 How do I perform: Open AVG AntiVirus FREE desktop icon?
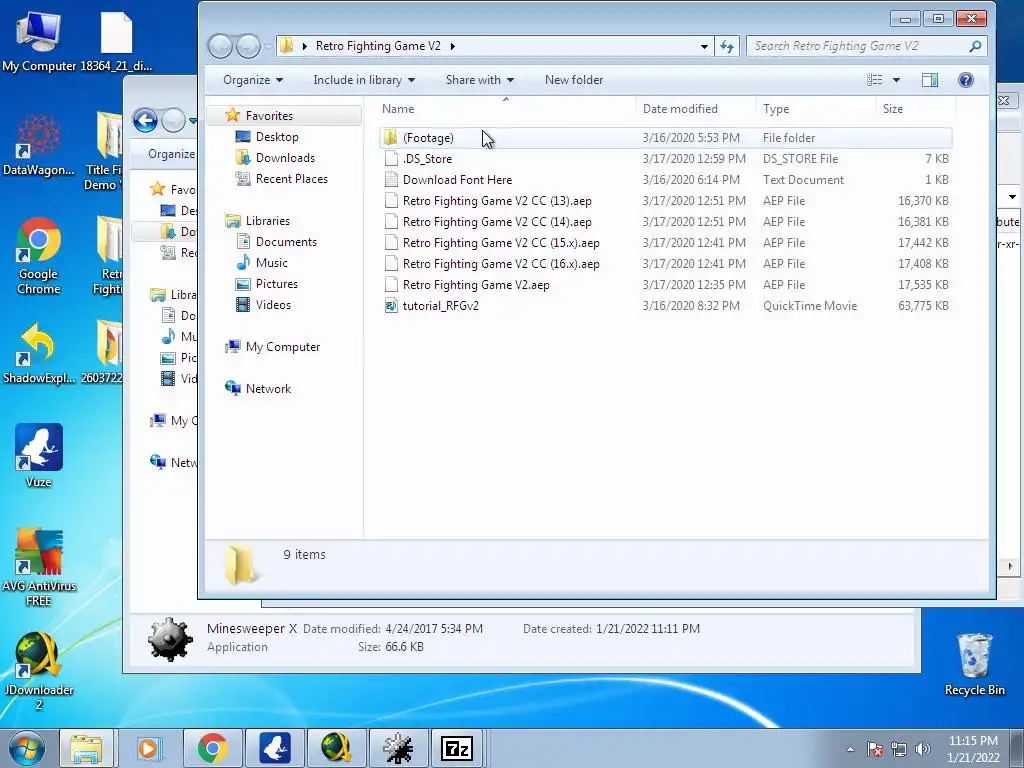click(x=39, y=567)
